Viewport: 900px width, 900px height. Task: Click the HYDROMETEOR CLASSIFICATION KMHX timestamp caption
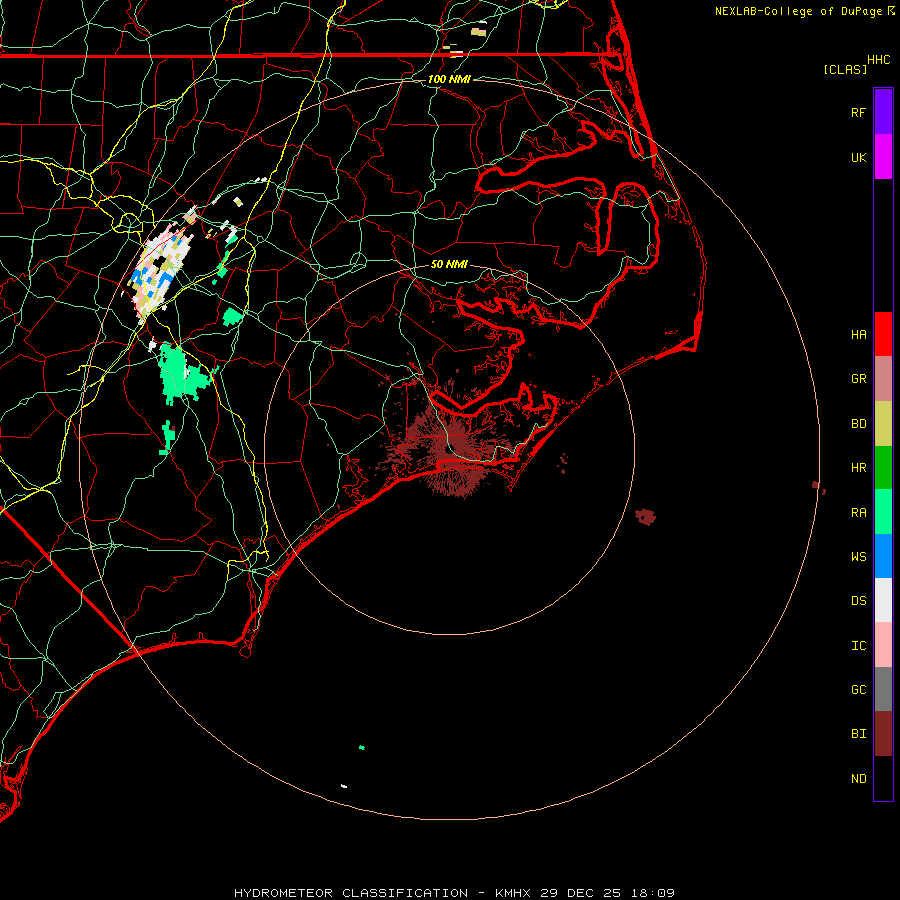454,893
